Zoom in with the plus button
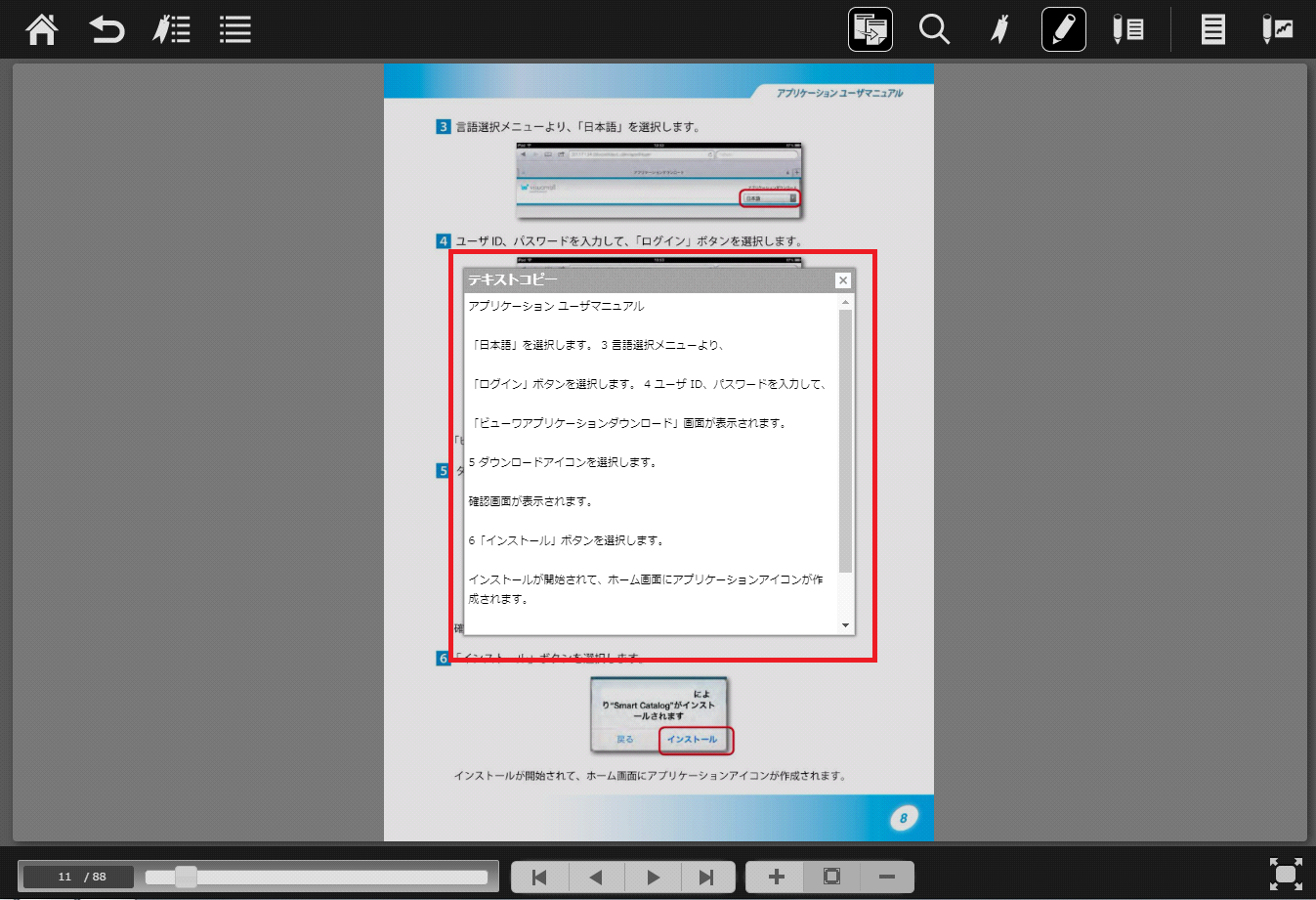The height and width of the screenshot is (900, 1316). [x=776, y=877]
